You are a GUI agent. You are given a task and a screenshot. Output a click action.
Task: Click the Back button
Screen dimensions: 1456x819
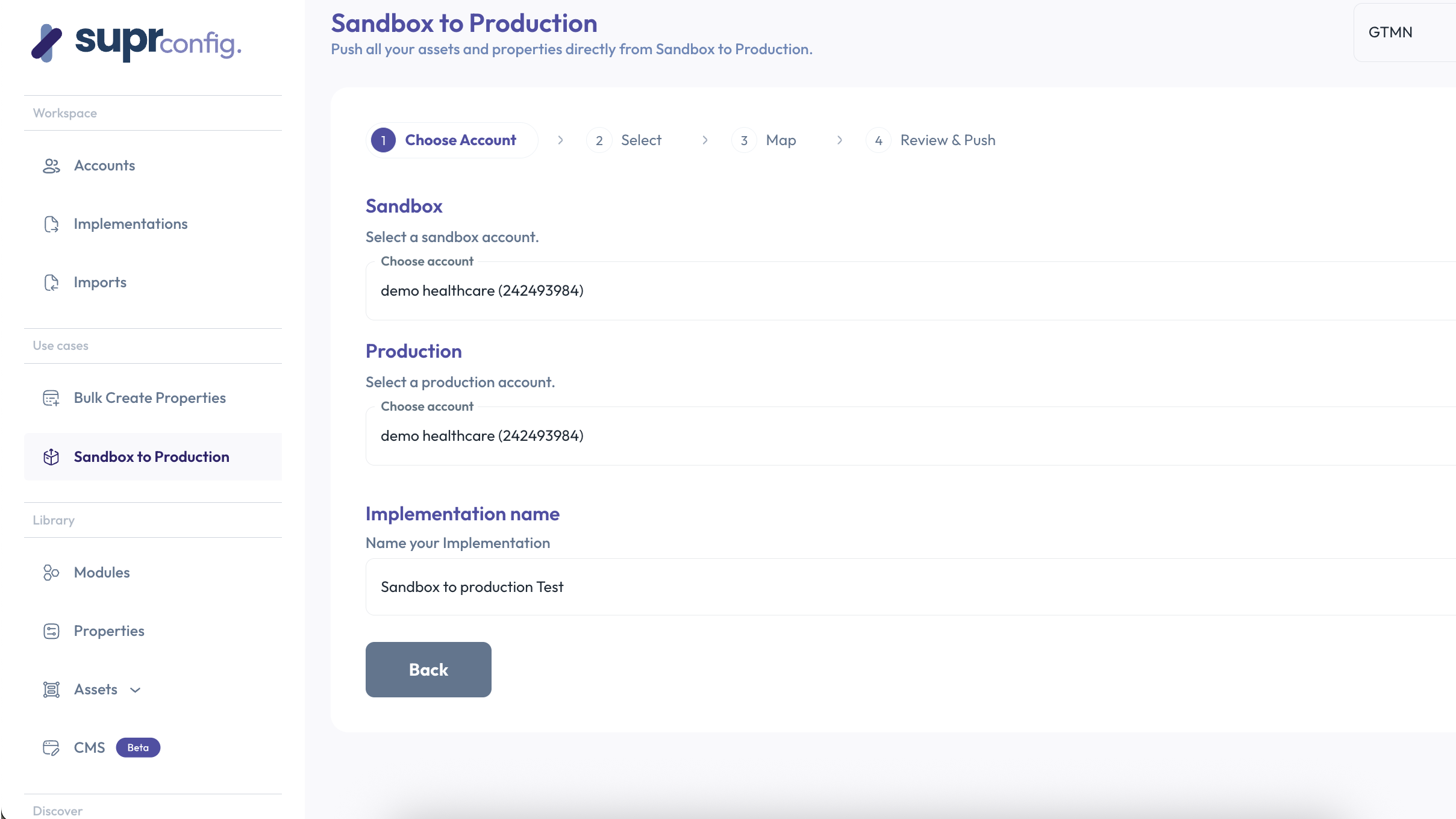(428, 669)
